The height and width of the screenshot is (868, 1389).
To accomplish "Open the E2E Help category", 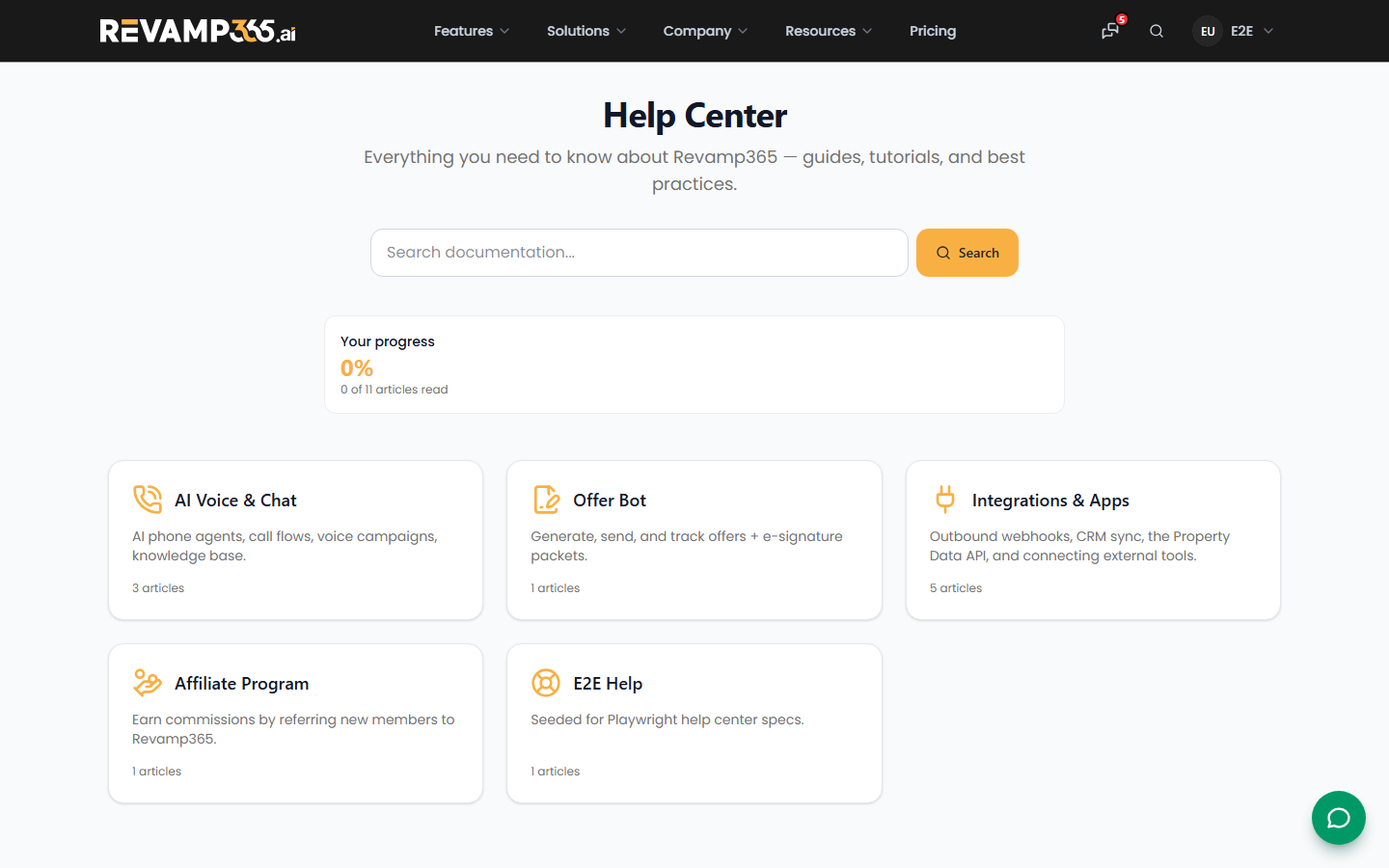I will tap(694, 723).
